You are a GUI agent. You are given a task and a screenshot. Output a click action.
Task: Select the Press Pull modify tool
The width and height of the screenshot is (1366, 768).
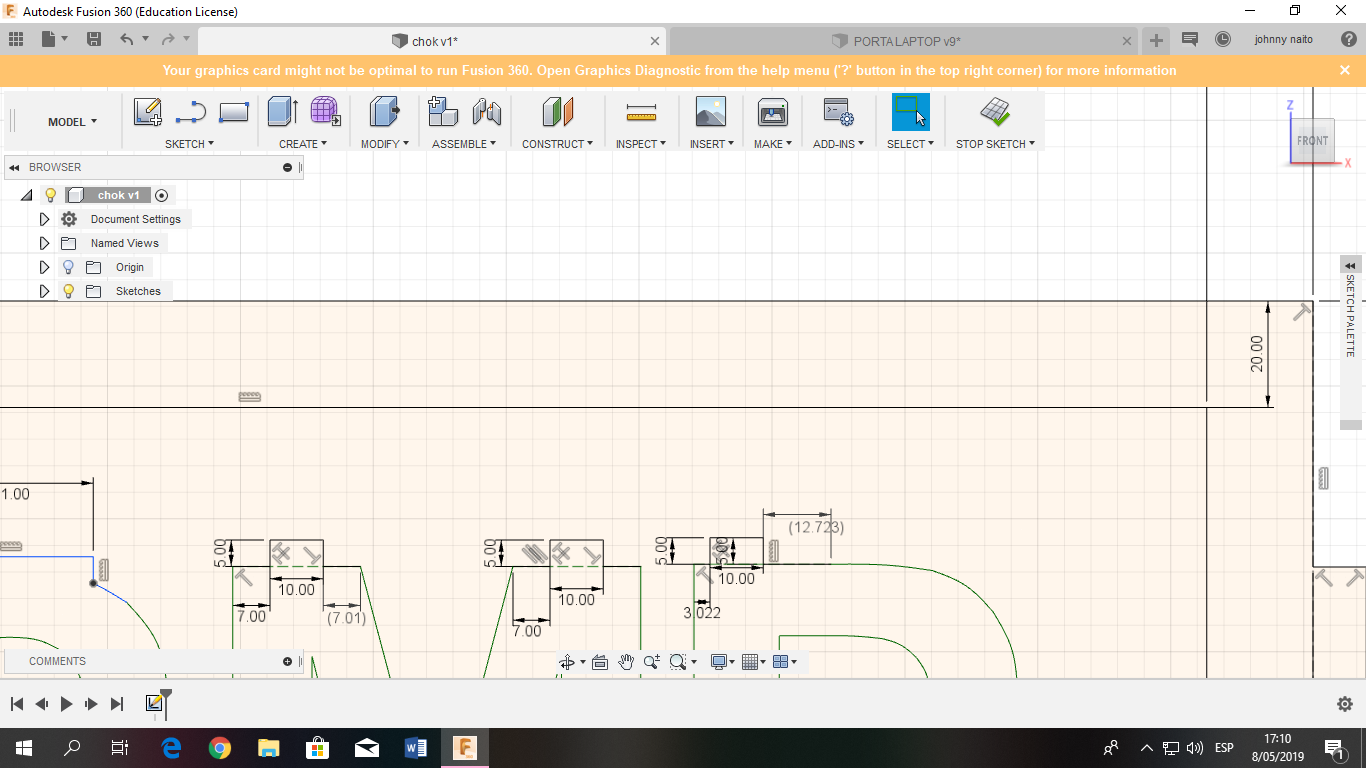[384, 112]
